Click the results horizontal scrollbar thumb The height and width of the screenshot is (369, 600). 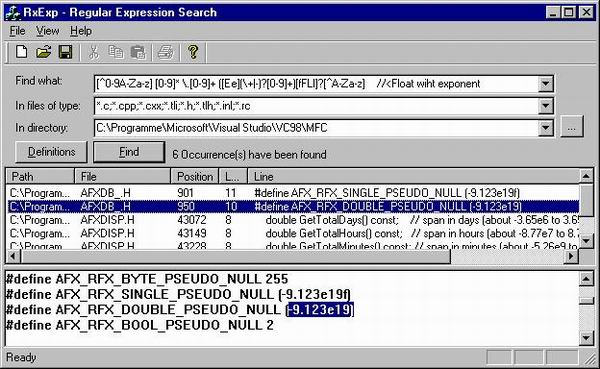pos(236,256)
